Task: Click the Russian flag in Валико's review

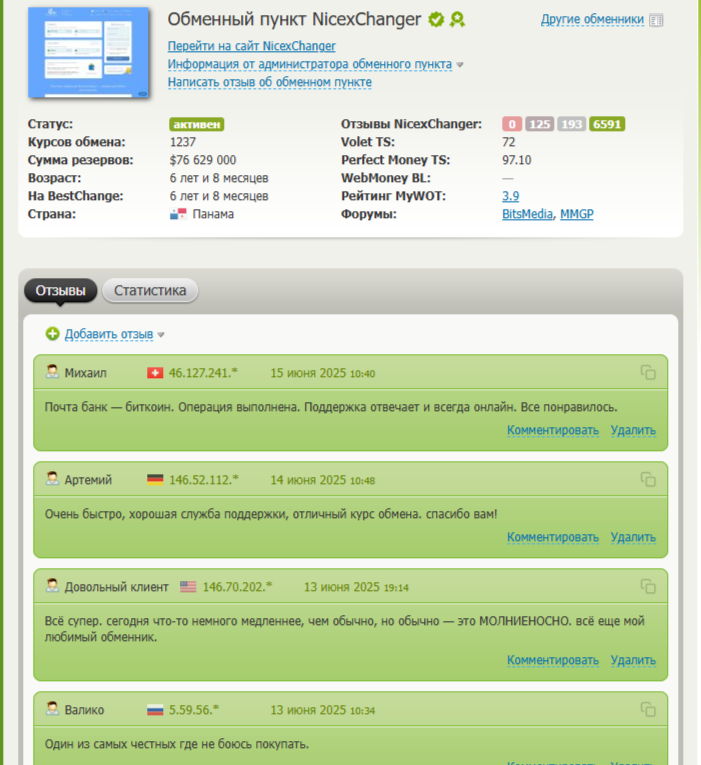Action: [155, 710]
